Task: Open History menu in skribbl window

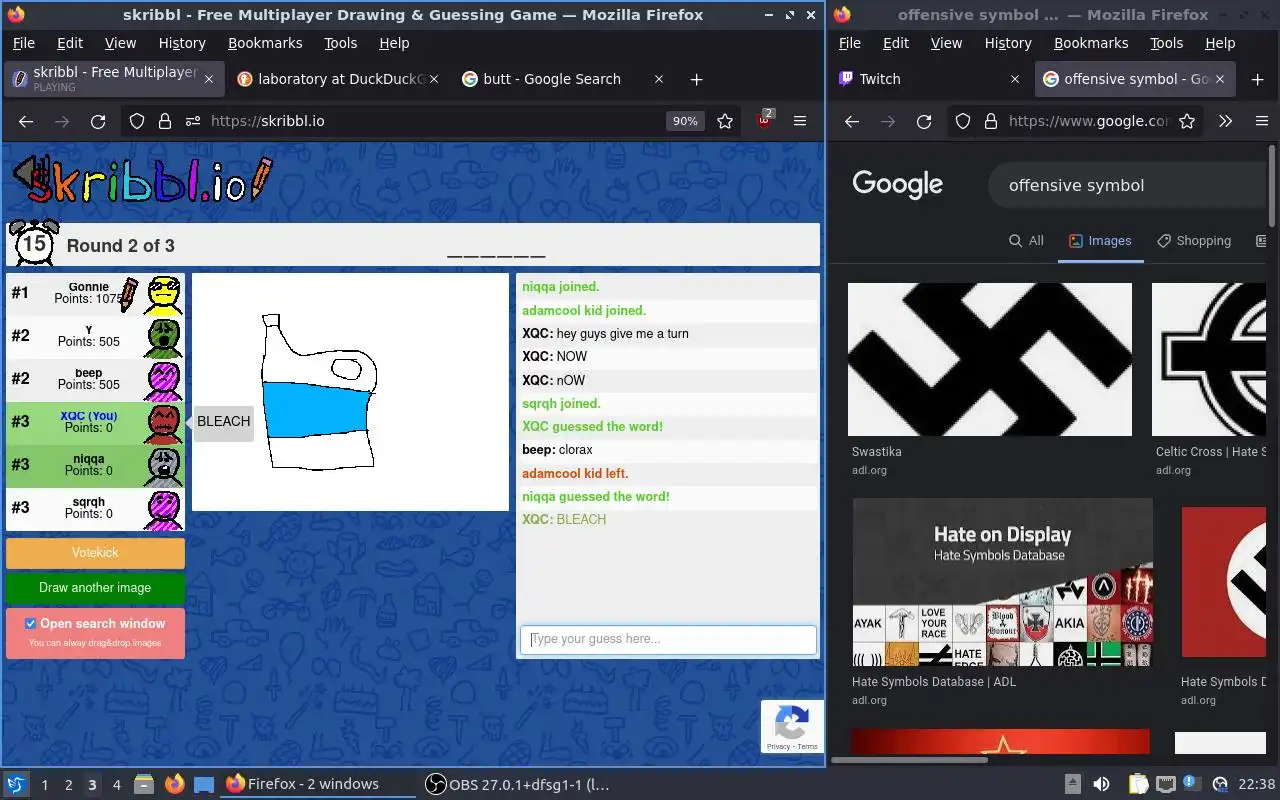Action: click(x=182, y=43)
